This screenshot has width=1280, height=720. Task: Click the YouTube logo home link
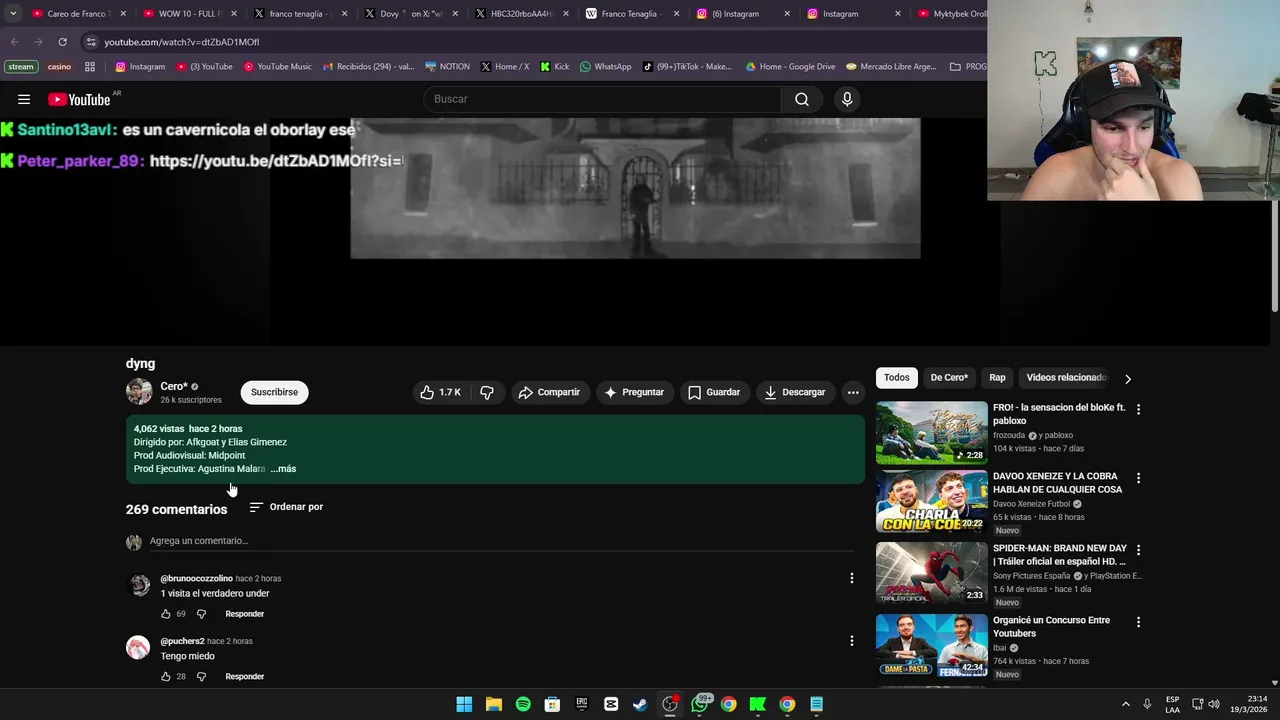coord(79,99)
